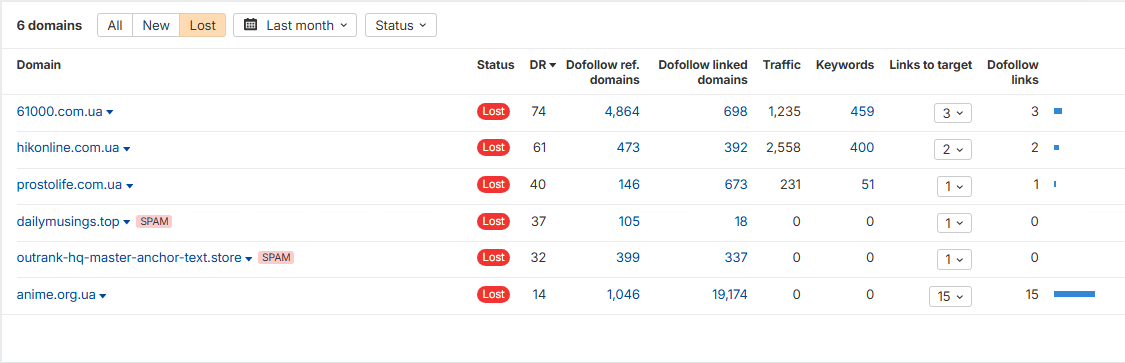The width and height of the screenshot is (1125, 363).
Task: Click the Dofollow links column header
Action: 1012,72
